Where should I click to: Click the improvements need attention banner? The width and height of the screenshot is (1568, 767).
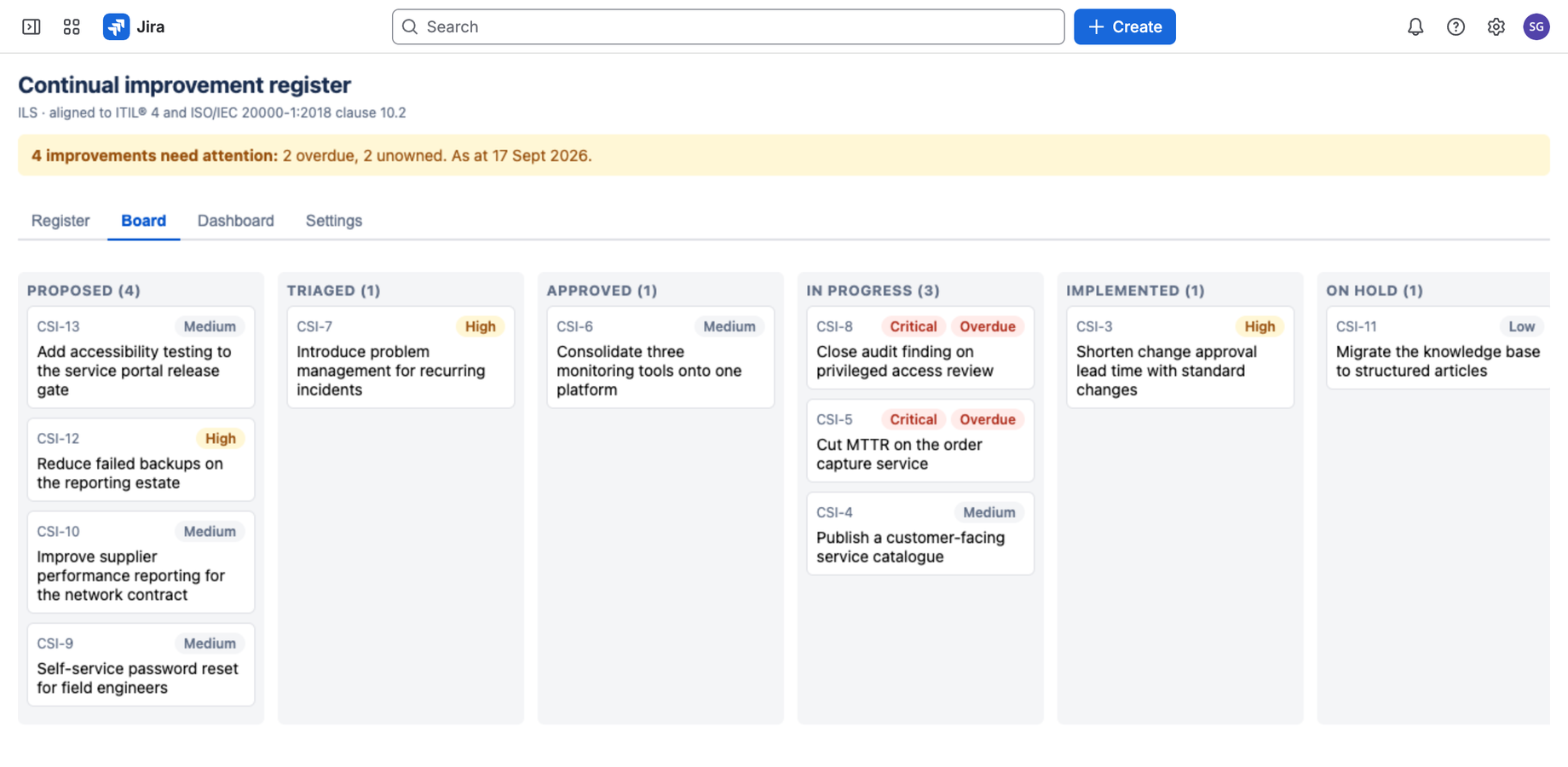click(784, 155)
